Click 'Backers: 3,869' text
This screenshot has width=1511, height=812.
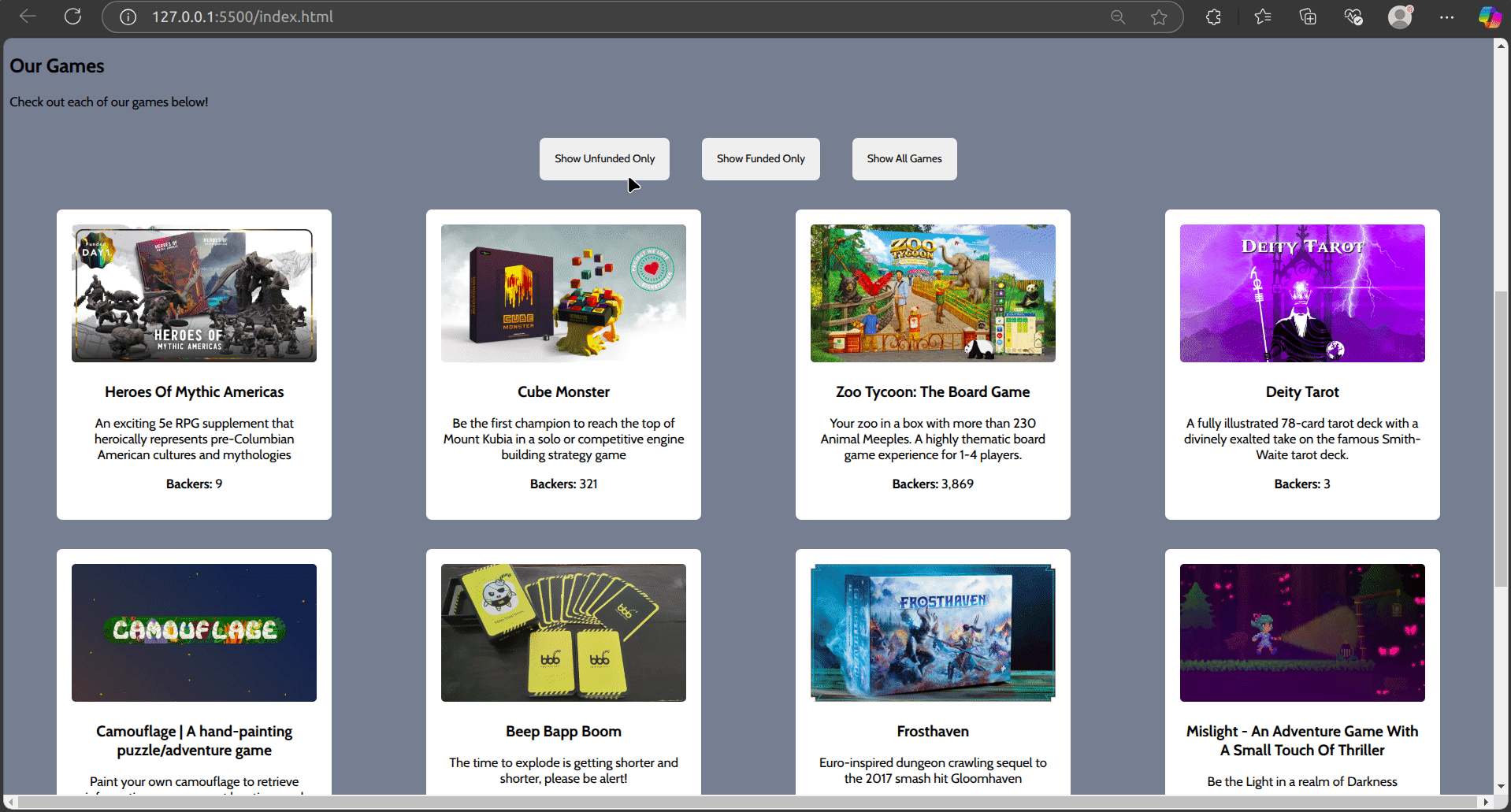tap(933, 484)
